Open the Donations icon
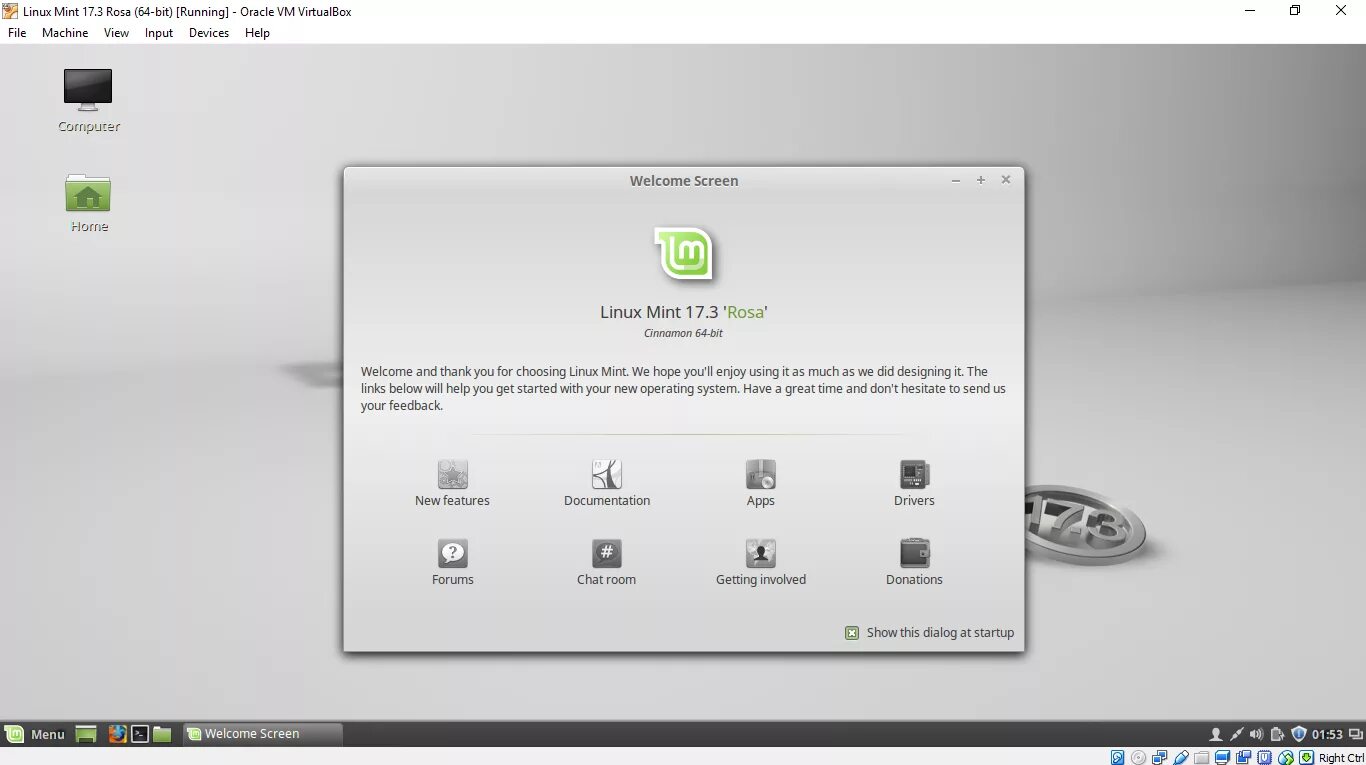Screen dimensions: 1366x765 coord(914,554)
